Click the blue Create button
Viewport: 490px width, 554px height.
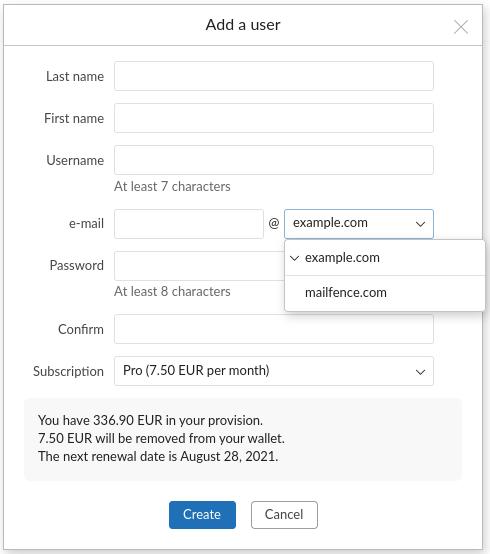pyautogui.click(x=202, y=515)
